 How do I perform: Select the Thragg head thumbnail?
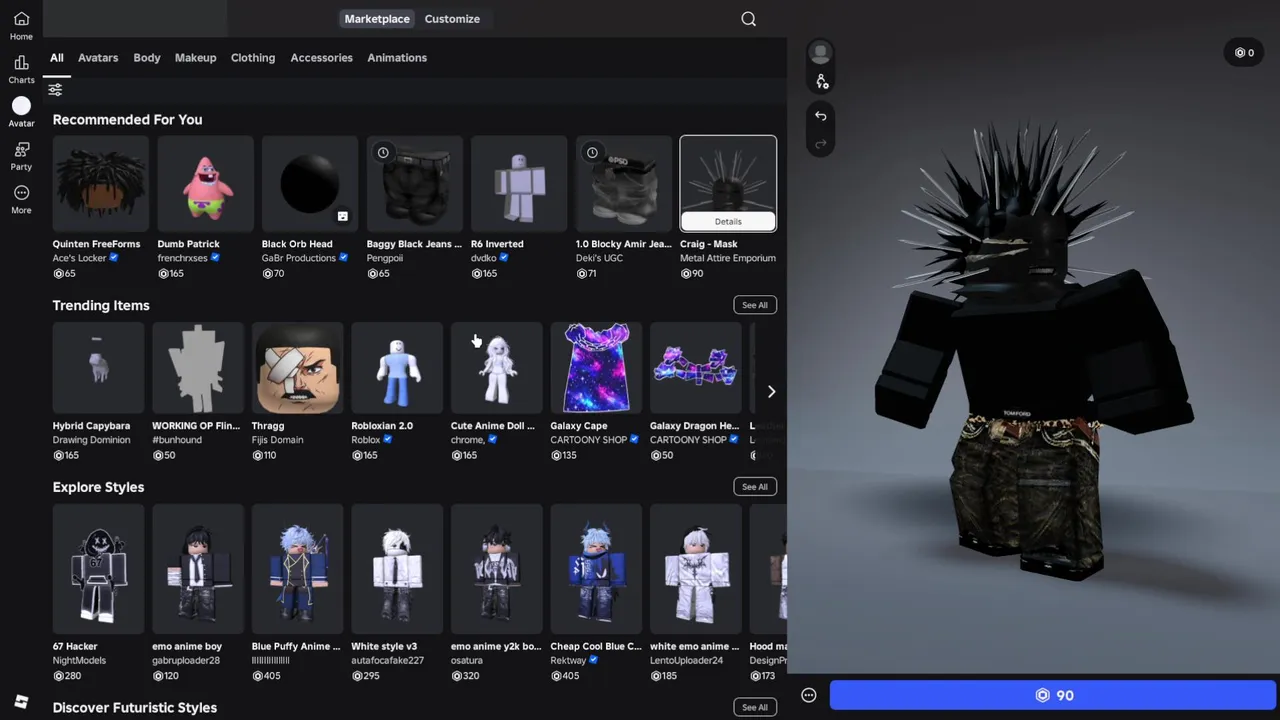point(297,368)
